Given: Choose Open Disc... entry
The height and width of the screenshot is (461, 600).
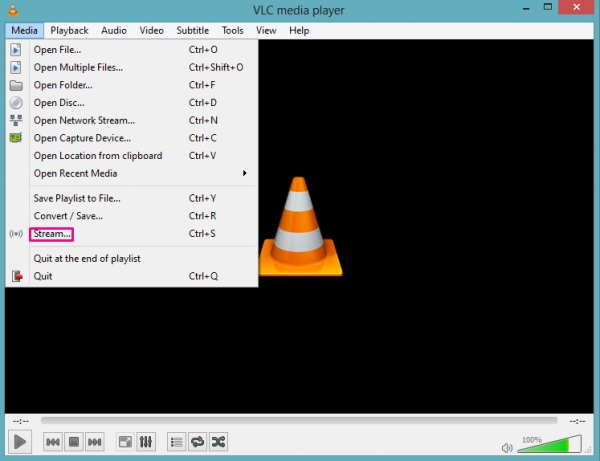Looking at the screenshot, I should tap(132, 103).
